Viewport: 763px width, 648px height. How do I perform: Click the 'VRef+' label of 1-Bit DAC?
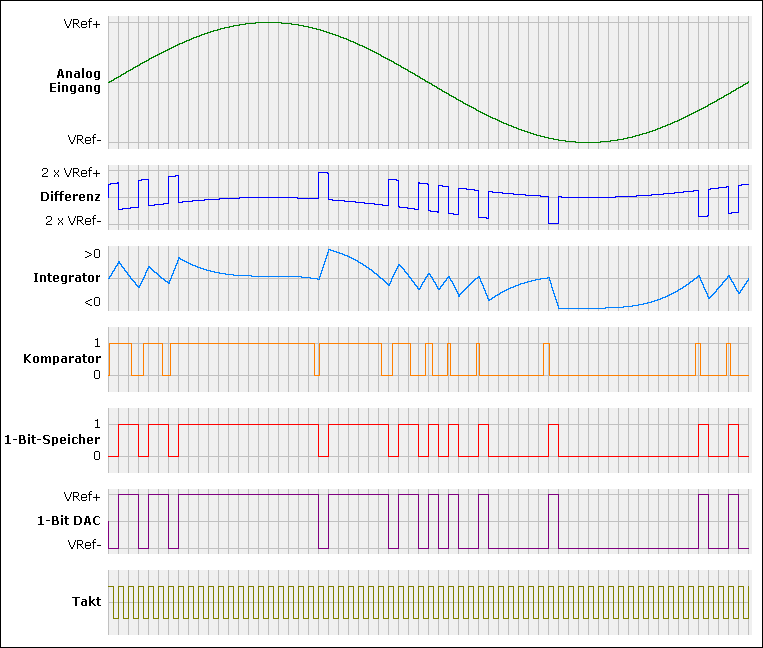coord(82,497)
